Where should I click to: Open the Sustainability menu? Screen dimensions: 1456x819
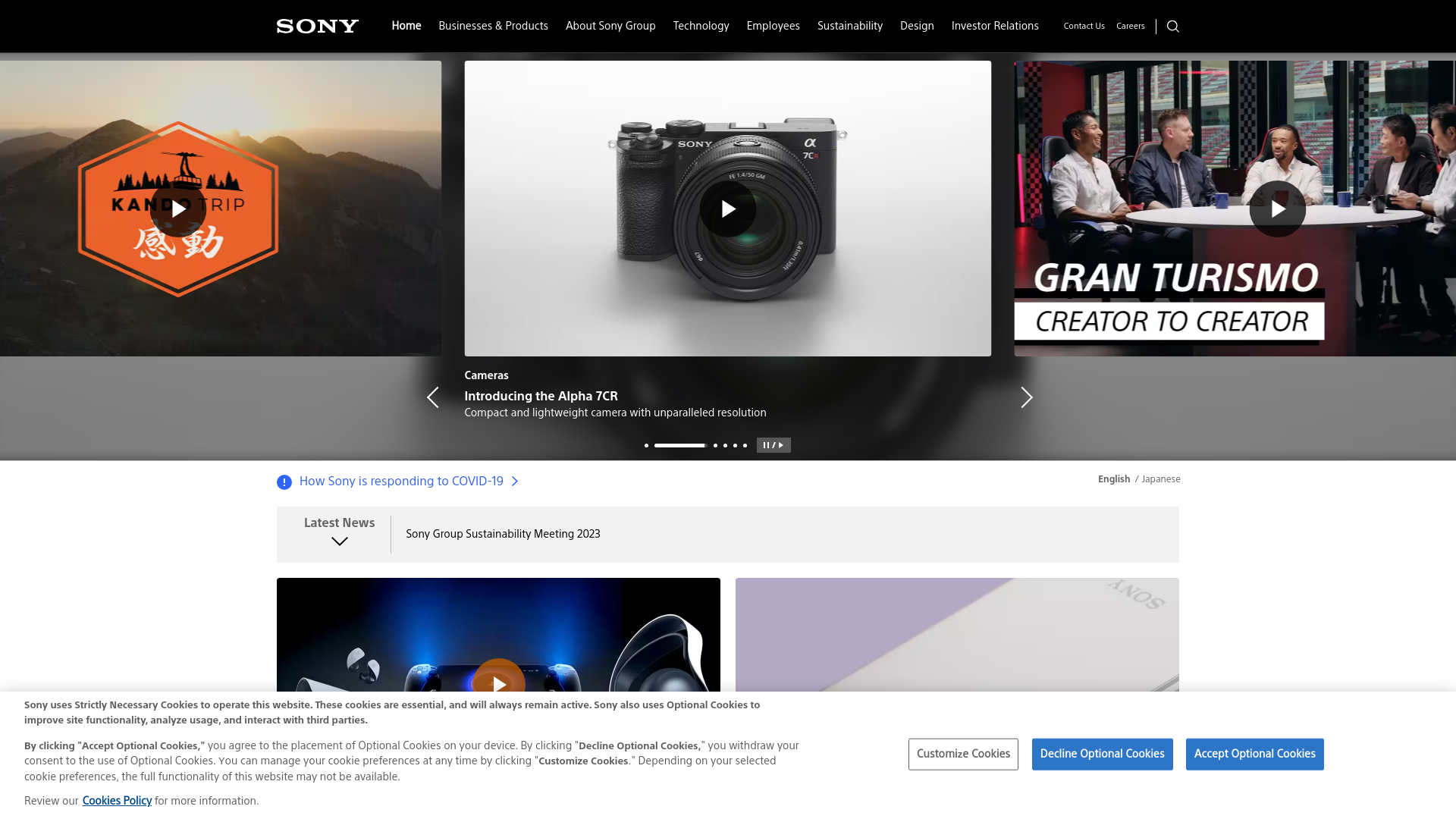[x=850, y=26]
